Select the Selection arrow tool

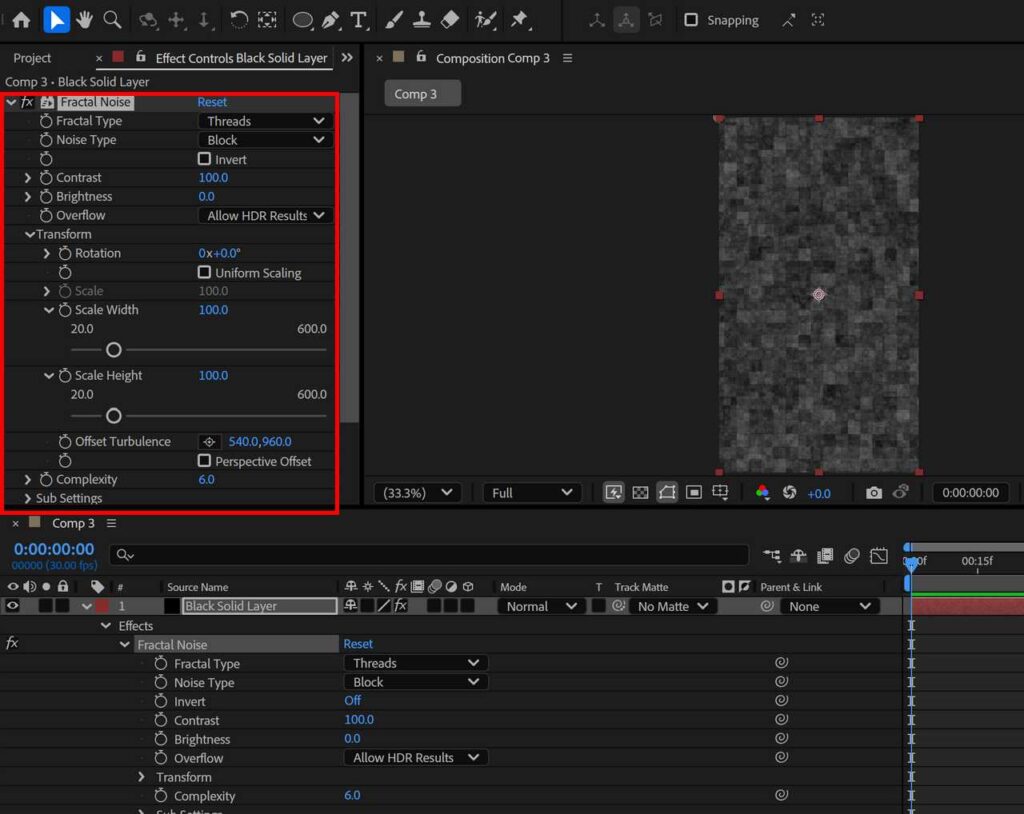point(56,20)
